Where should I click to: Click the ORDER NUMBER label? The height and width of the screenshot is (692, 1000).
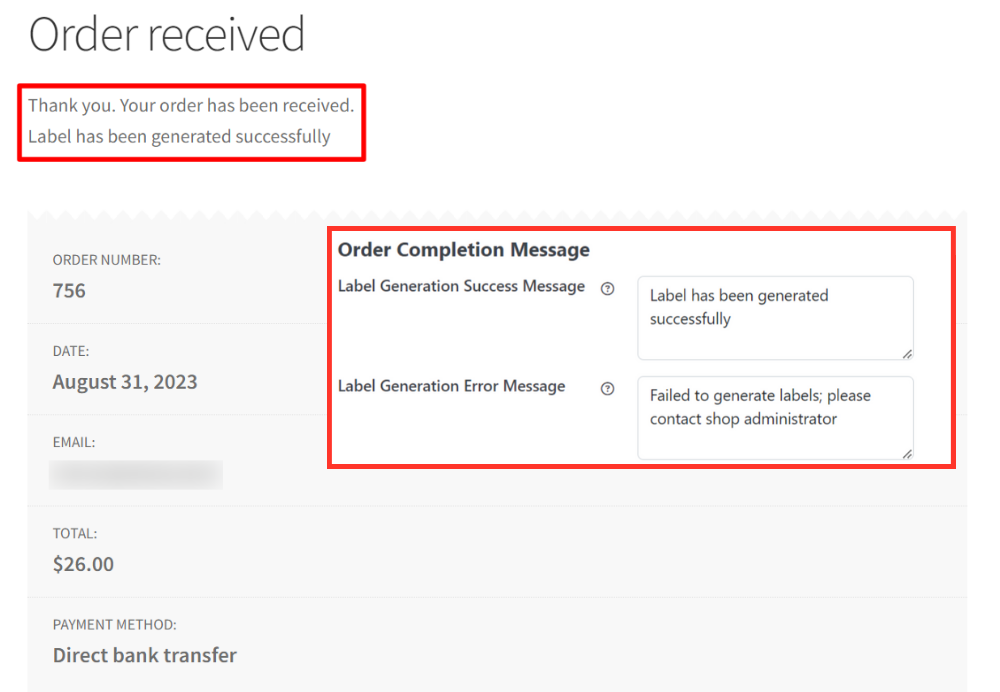pos(107,260)
